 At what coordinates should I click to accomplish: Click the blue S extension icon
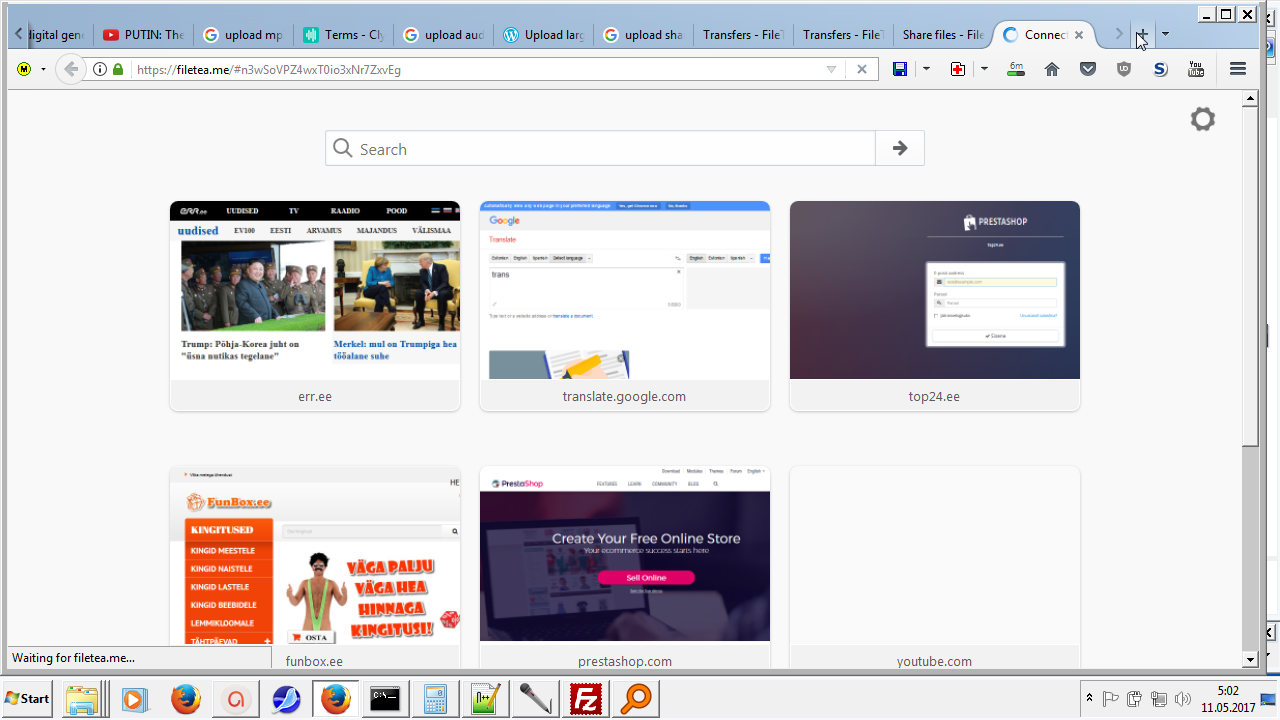tap(1160, 69)
